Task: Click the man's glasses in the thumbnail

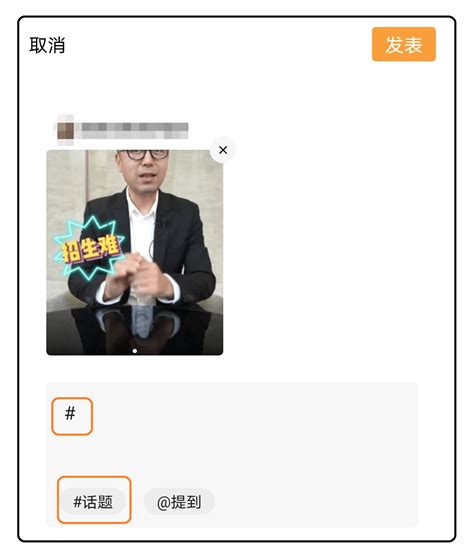Action: click(146, 154)
